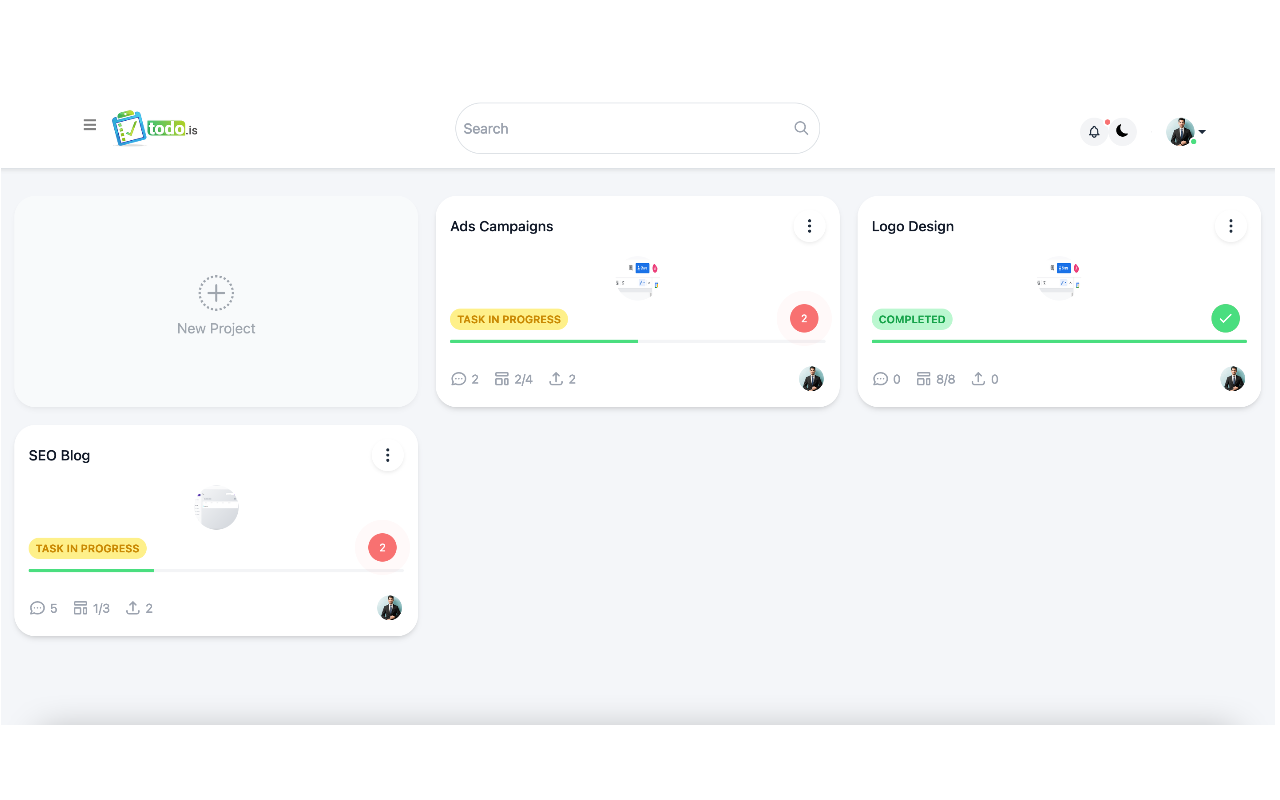Click the assignee avatar on Logo Design card
1280x800 pixels.
pos(1233,379)
